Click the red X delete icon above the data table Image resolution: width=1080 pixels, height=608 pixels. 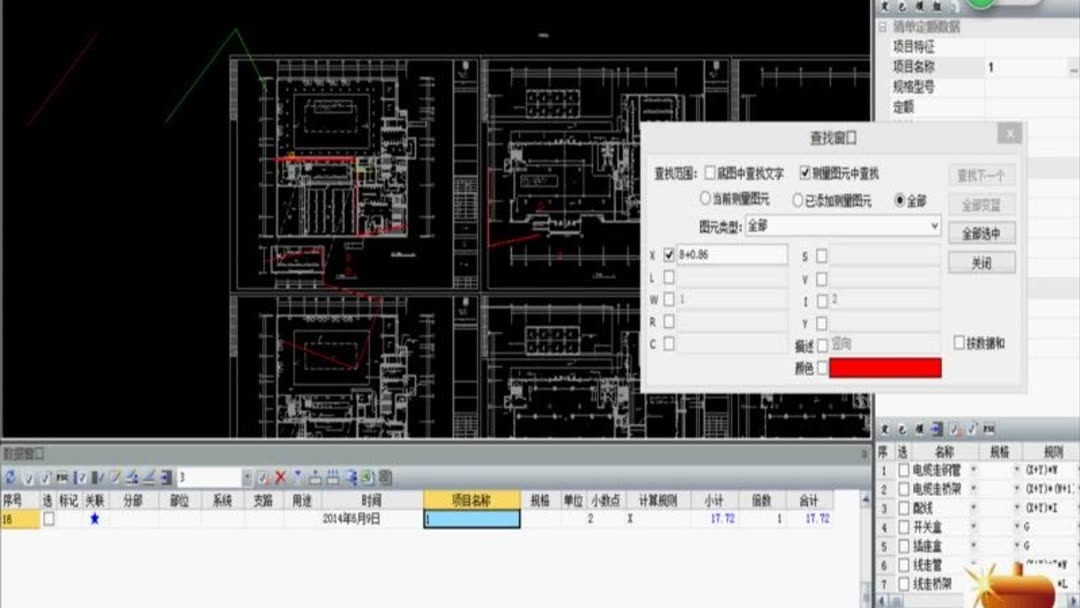tap(281, 478)
